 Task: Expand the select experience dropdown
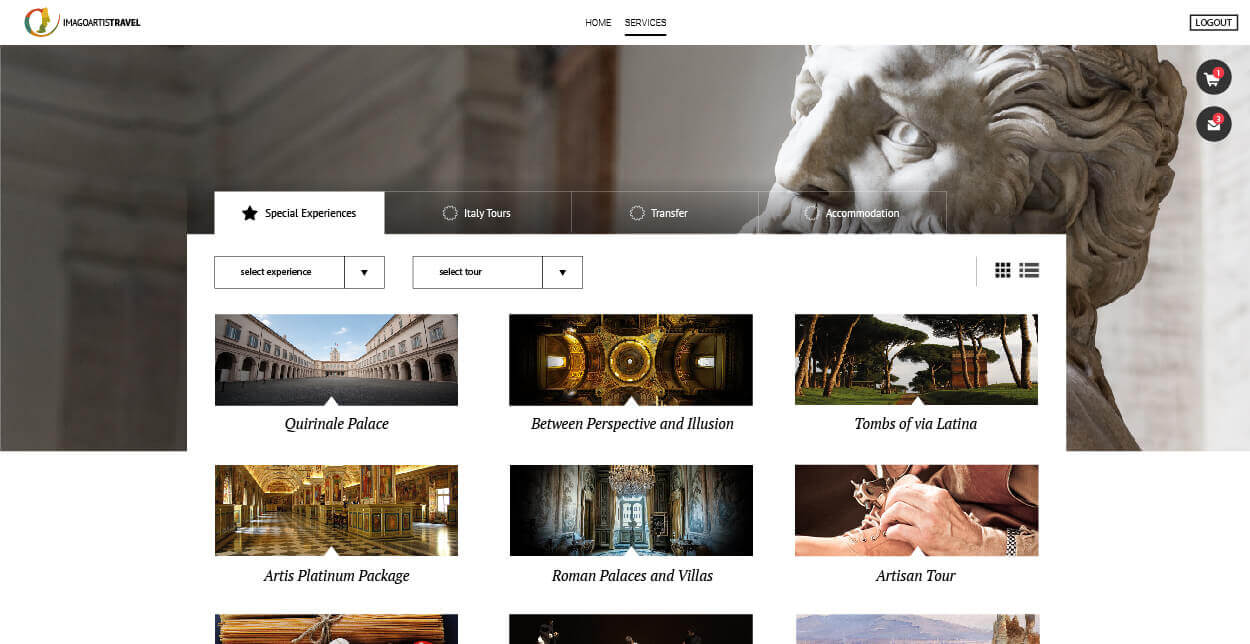tap(280, 272)
